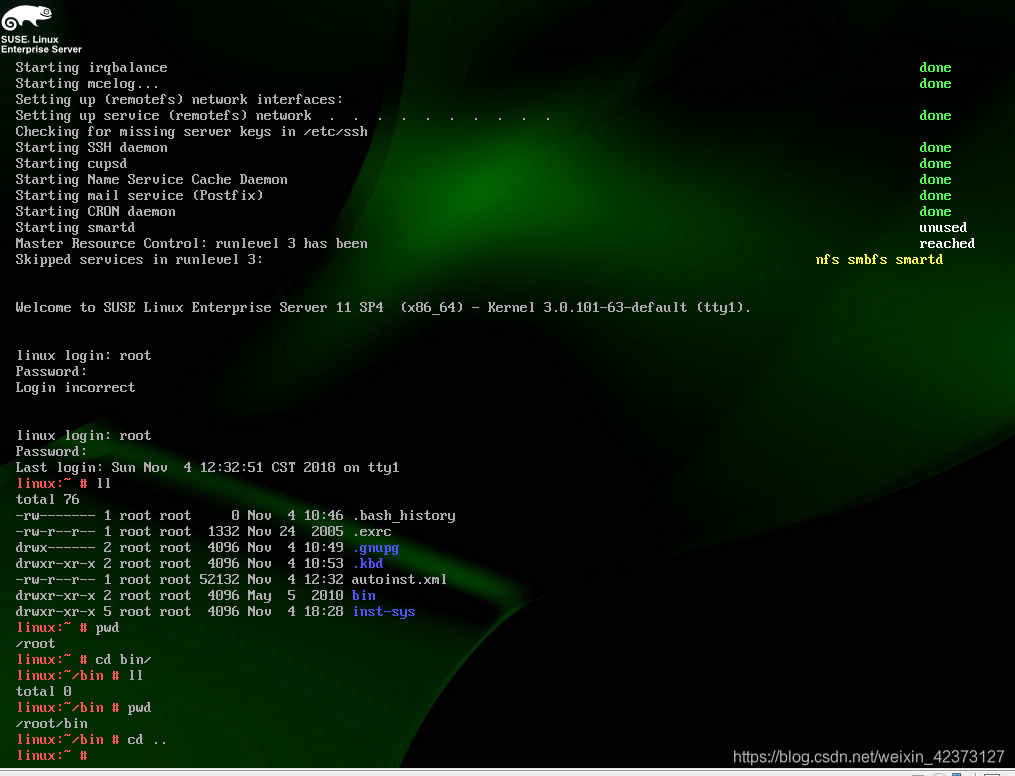This screenshot has width=1015, height=776.
Task: Click the '.exrc' file name
Action: click(372, 532)
